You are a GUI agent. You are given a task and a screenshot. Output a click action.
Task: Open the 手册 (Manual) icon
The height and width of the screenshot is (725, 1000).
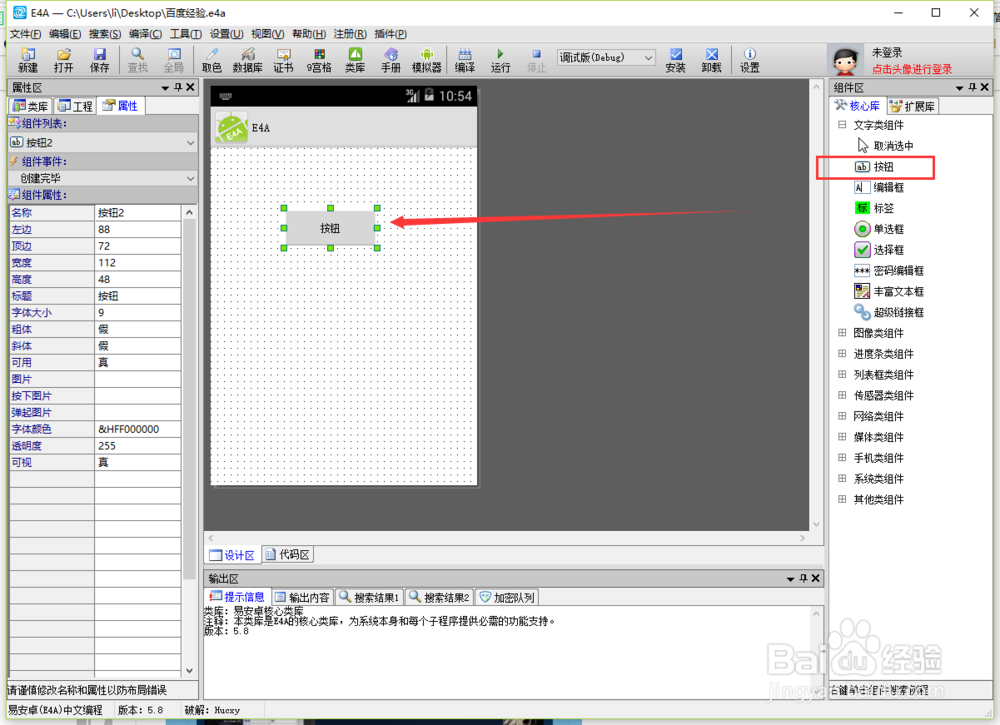coord(391,60)
